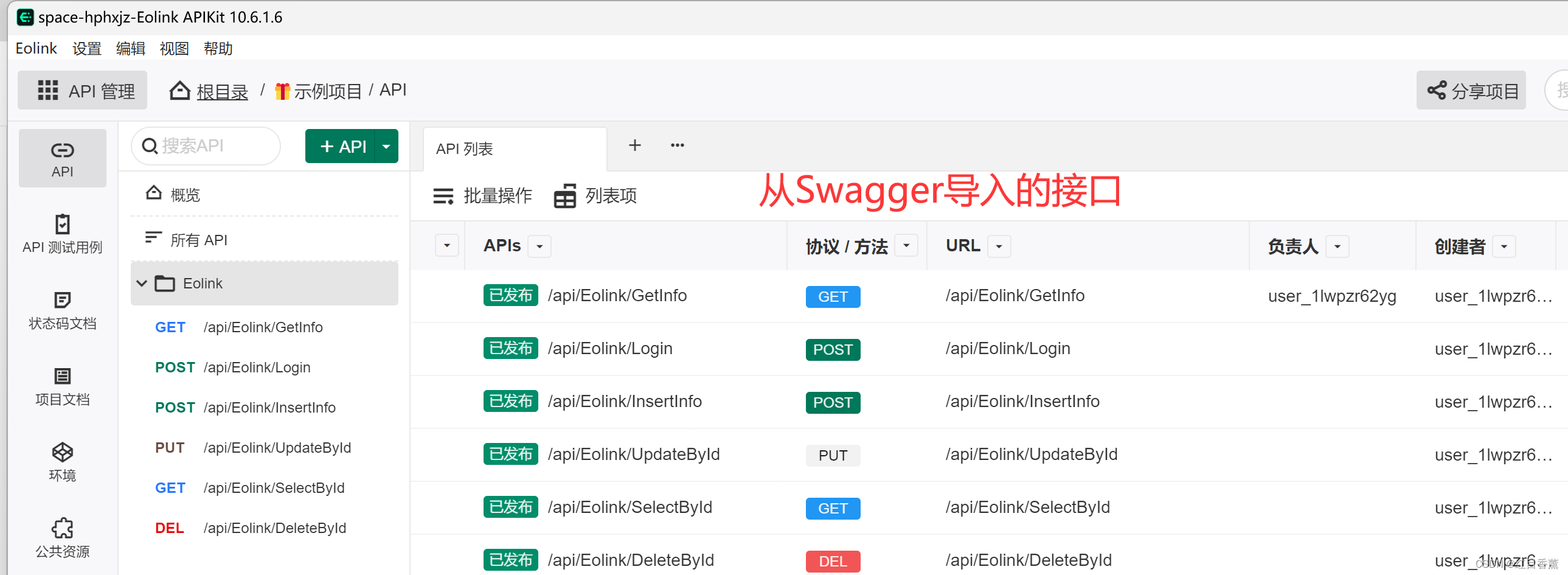Open GET /api/Eolink/GetInfo in tree
The height and width of the screenshot is (575, 1568).
click(264, 327)
